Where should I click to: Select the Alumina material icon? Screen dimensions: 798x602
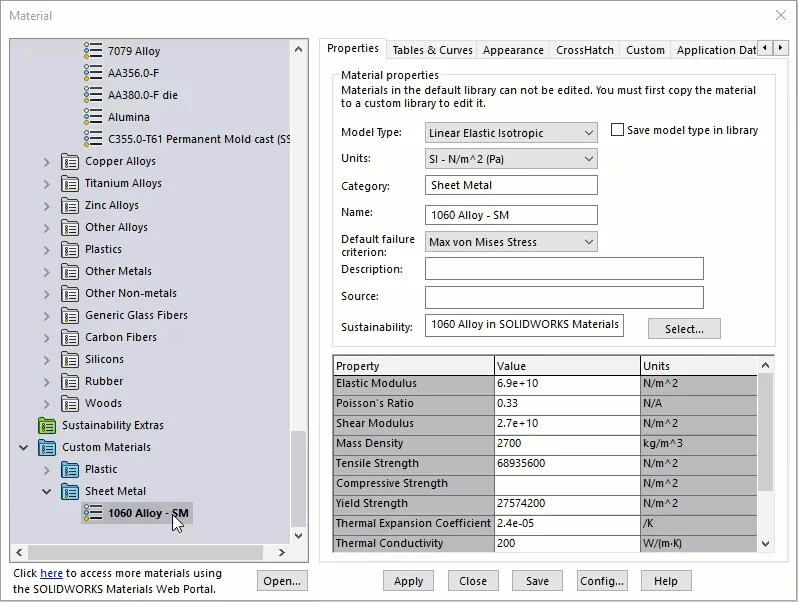point(93,117)
